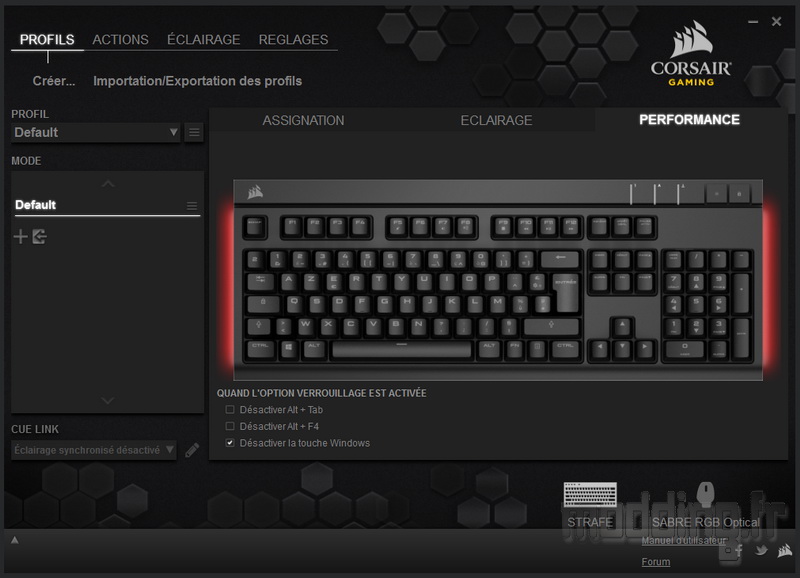Enable Désactiver Alt + F4 checkbox
The height and width of the screenshot is (578, 800).
pyautogui.click(x=230, y=426)
